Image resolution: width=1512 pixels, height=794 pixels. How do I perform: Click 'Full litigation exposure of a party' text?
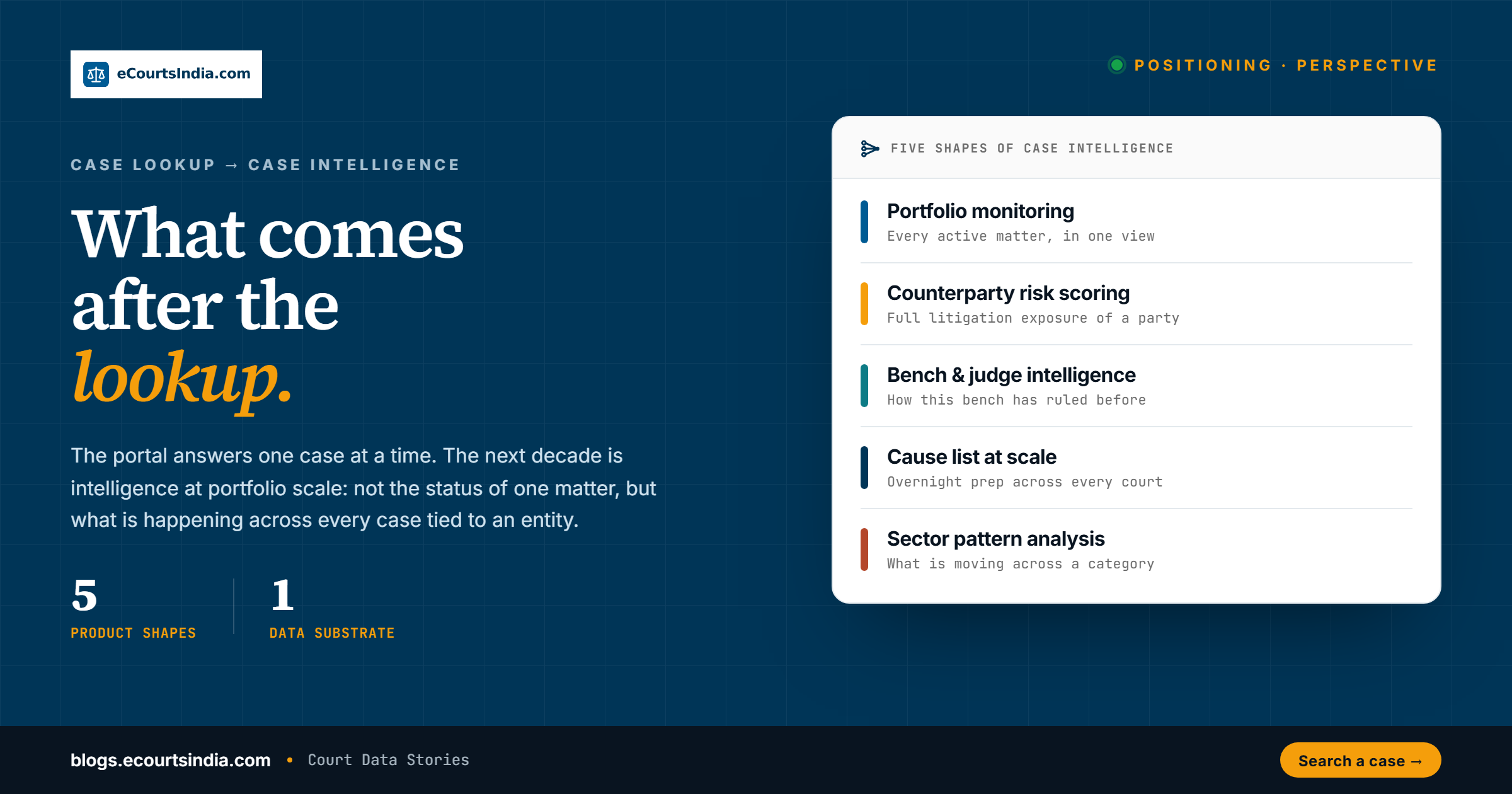point(1033,318)
